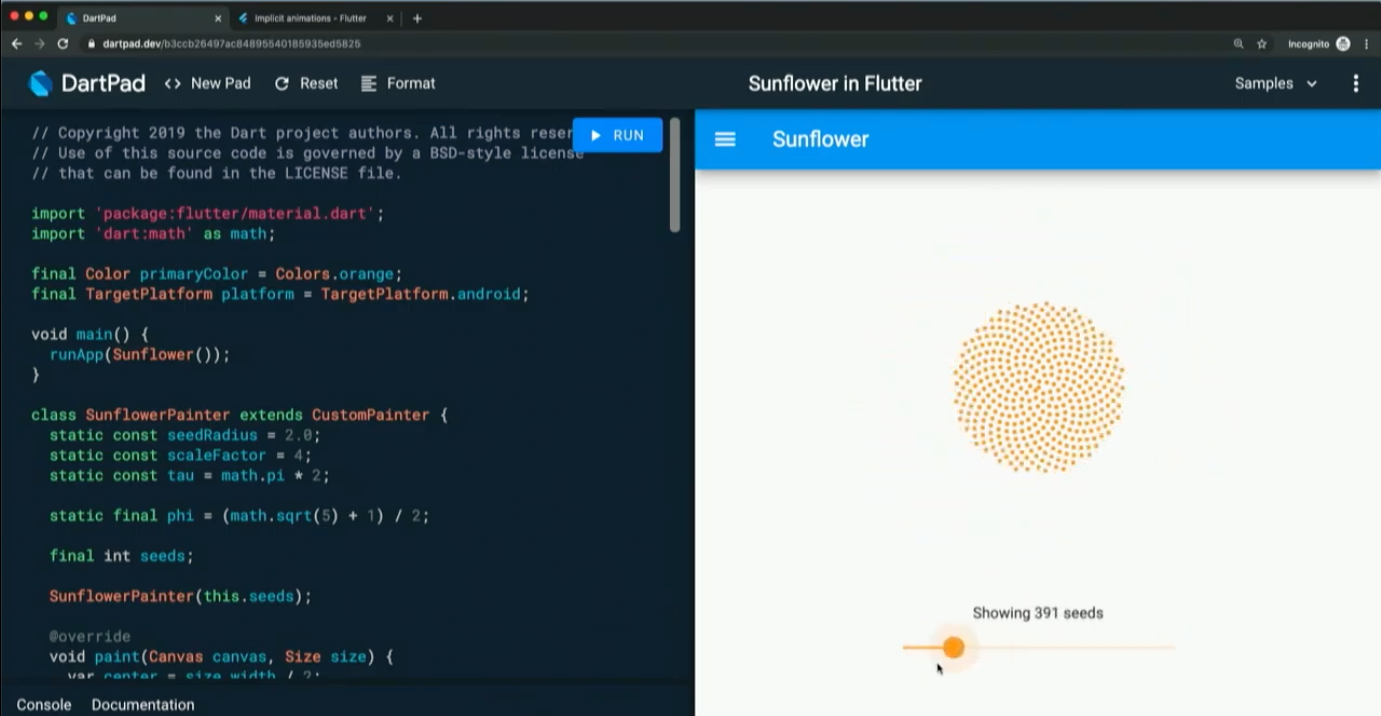
Task: Click the 'Sunflower' app bar title
Action: (820, 140)
